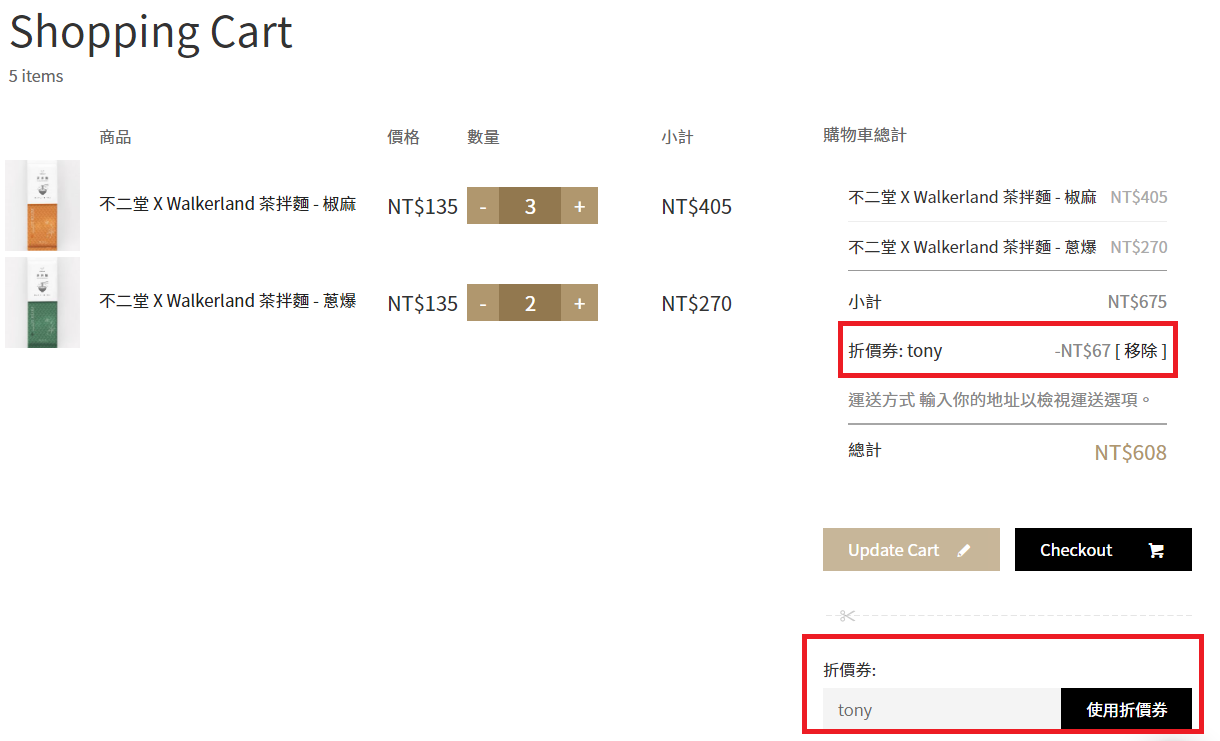Remove the tony coupon via 移除

[1140, 351]
